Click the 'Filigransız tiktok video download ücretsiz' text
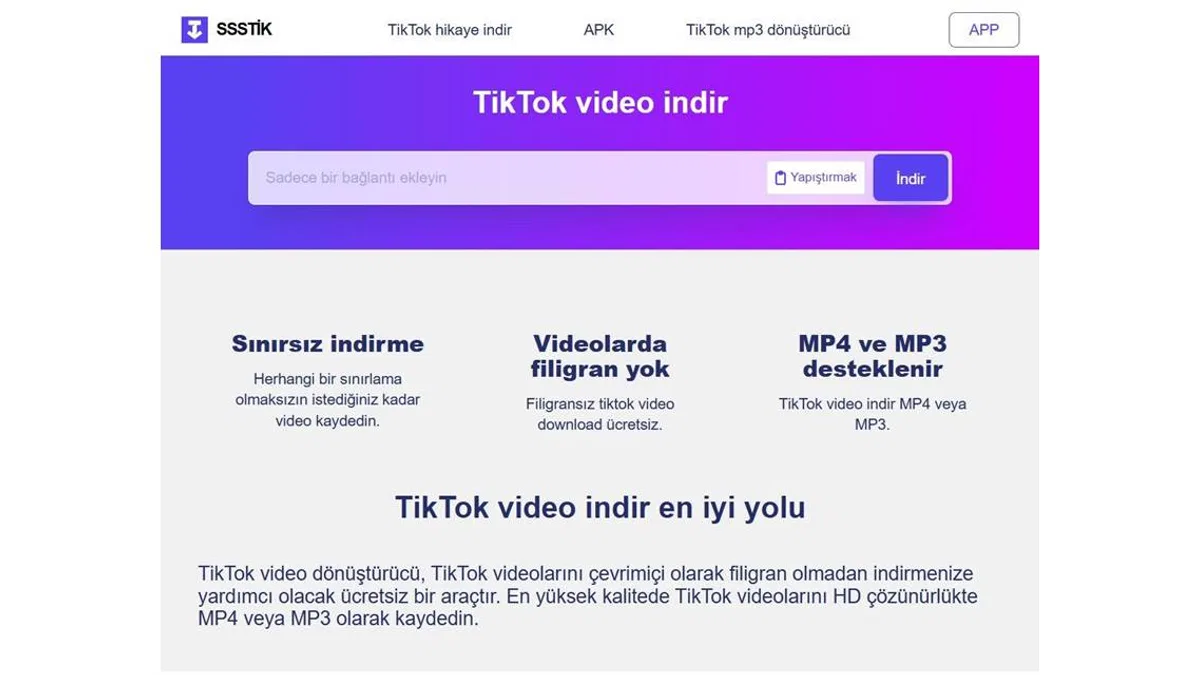Viewport: 1200px width, 675px height. [600, 414]
